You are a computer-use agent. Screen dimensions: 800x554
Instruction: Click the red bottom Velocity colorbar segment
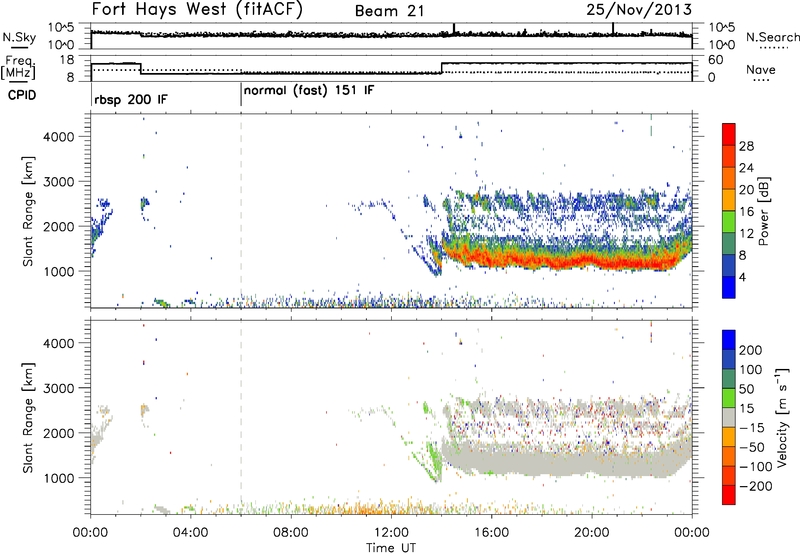tap(729, 495)
